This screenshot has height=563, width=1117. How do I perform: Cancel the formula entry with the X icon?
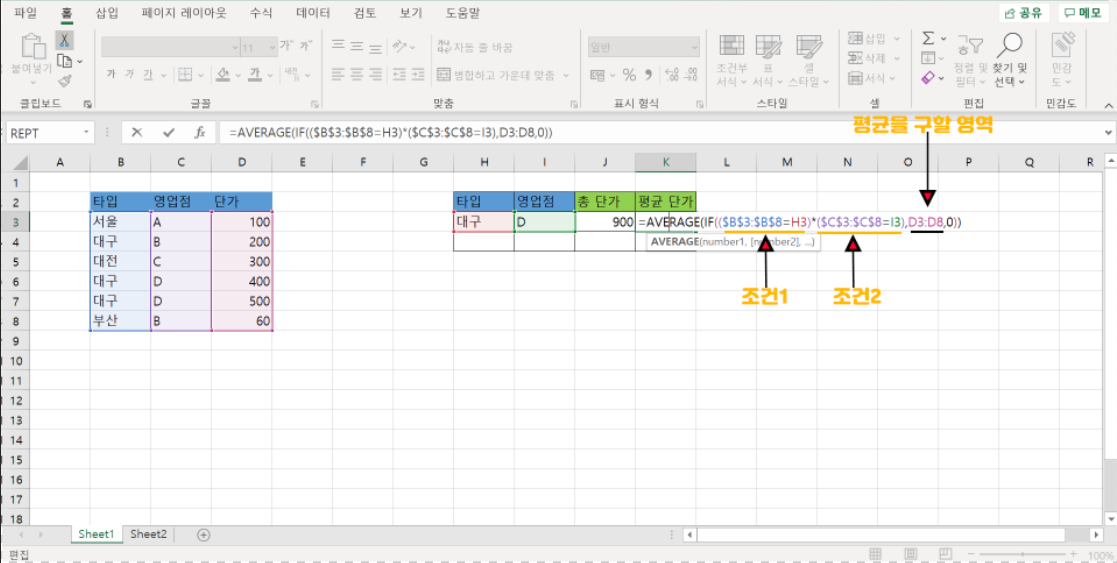tap(137, 133)
